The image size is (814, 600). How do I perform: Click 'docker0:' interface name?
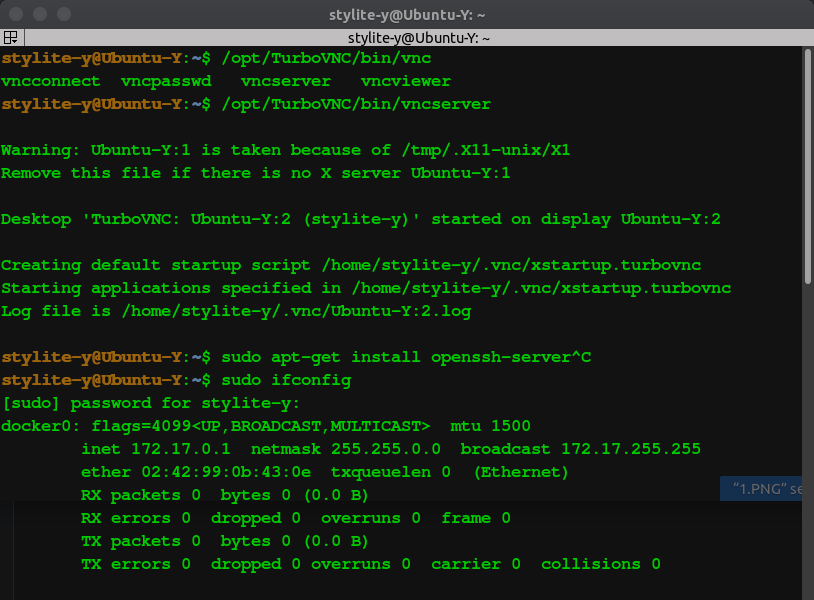click(40, 426)
